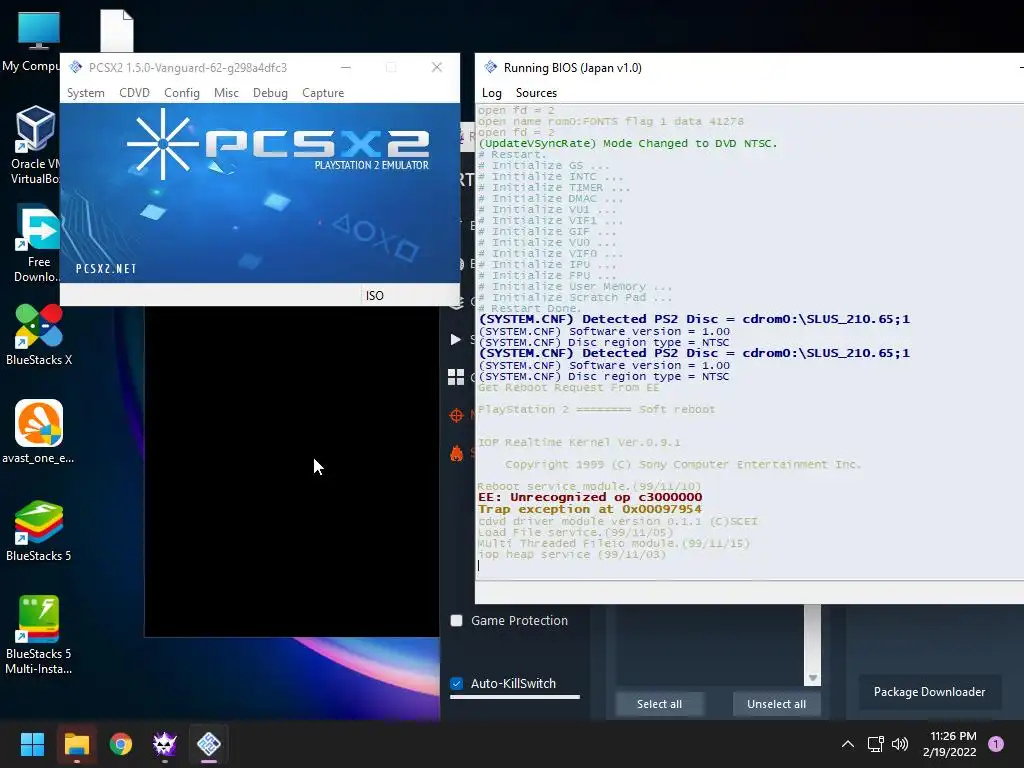Minimize the PCSX2 main window
The image size is (1024, 768).
tap(345, 67)
